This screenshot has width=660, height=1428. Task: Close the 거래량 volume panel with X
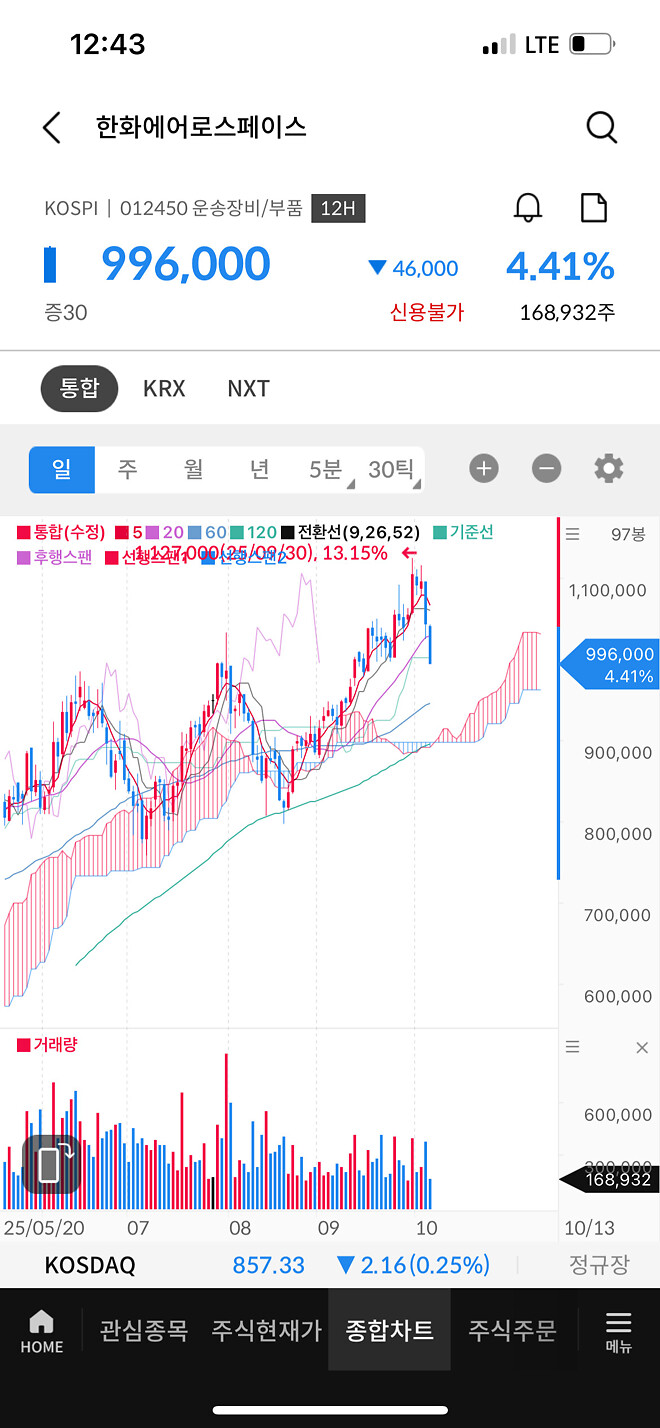(642, 1047)
